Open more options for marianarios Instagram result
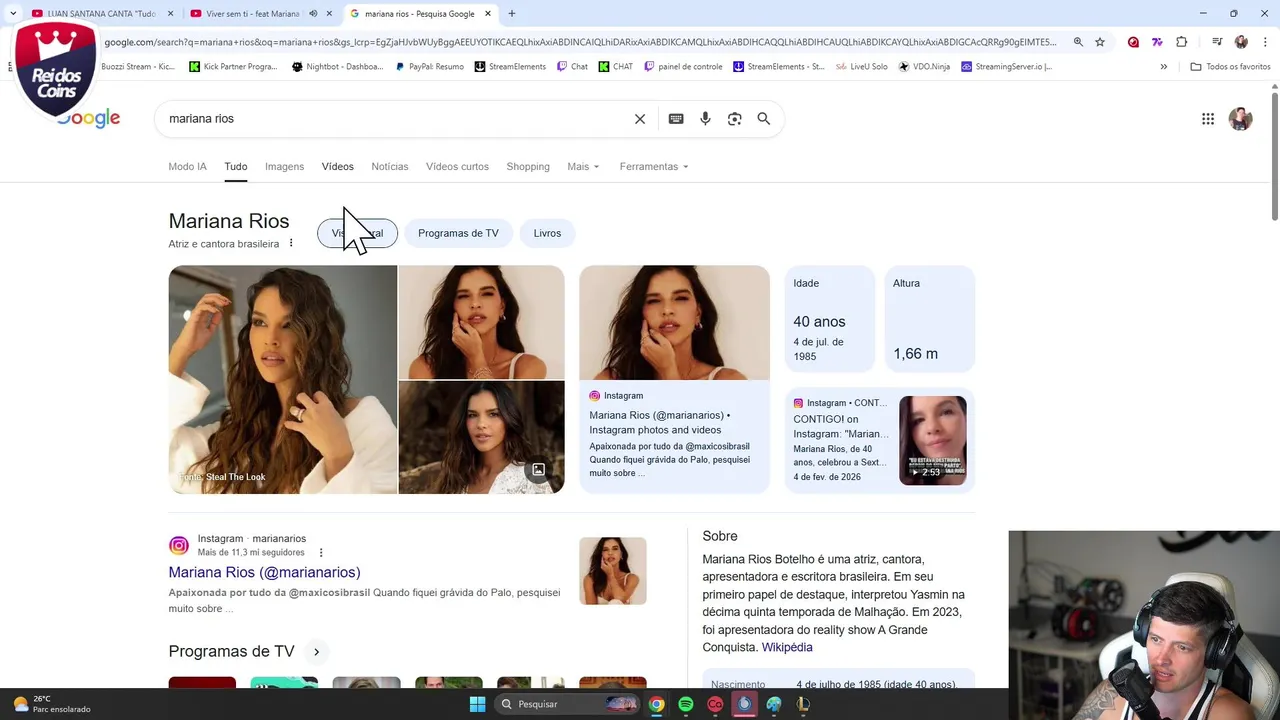 coord(321,552)
